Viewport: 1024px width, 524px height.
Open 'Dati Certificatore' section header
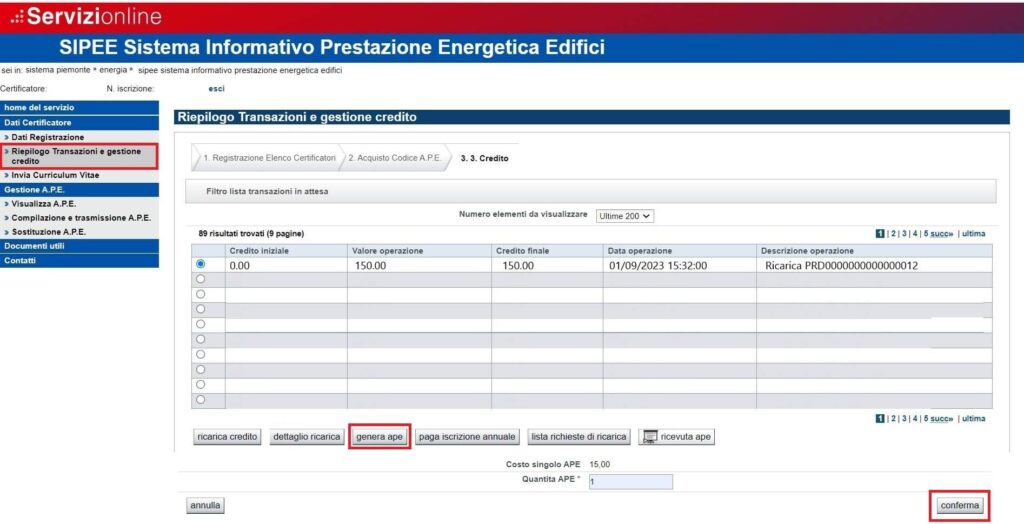[x=79, y=123]
